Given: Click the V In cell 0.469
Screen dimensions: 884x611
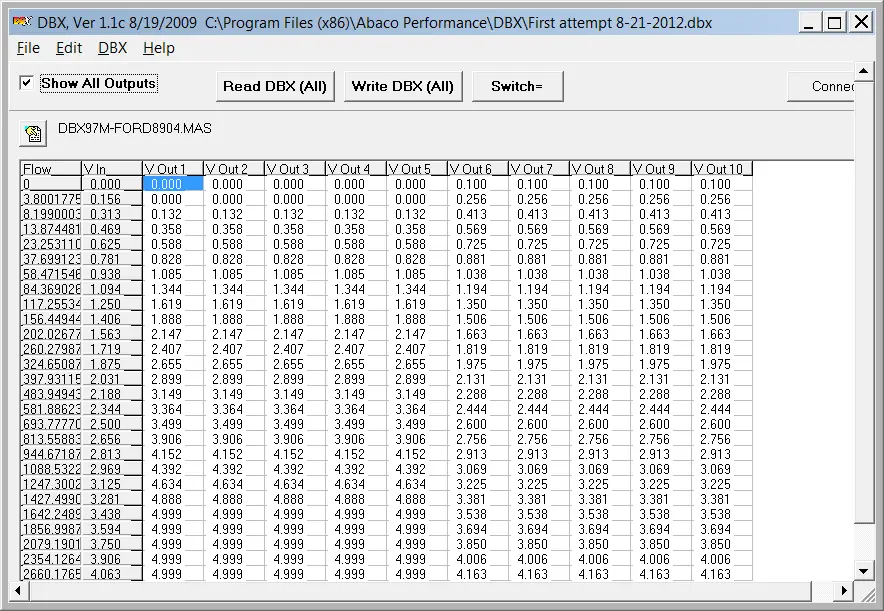Looking at the screenshot, I should tap(112, 229).
